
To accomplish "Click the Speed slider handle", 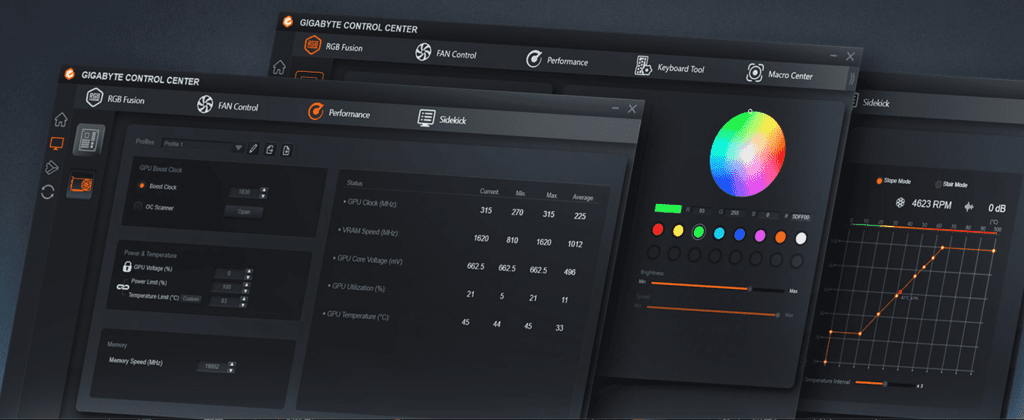I will click(x=778, y=314).
